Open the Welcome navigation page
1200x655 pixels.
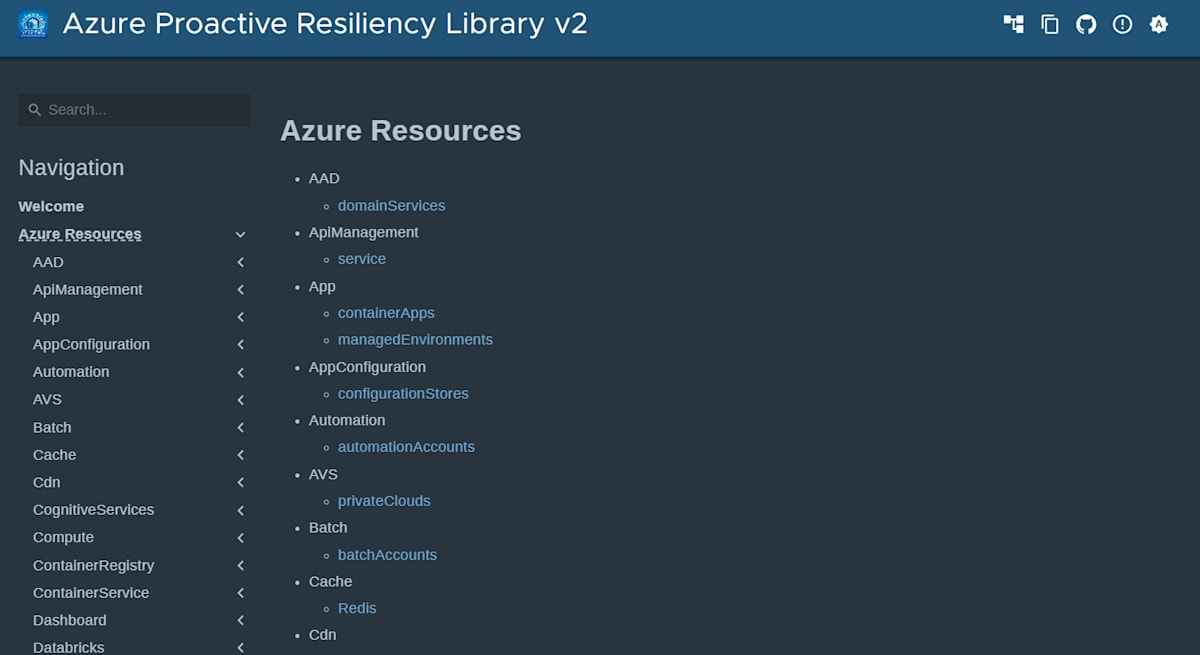50,206
